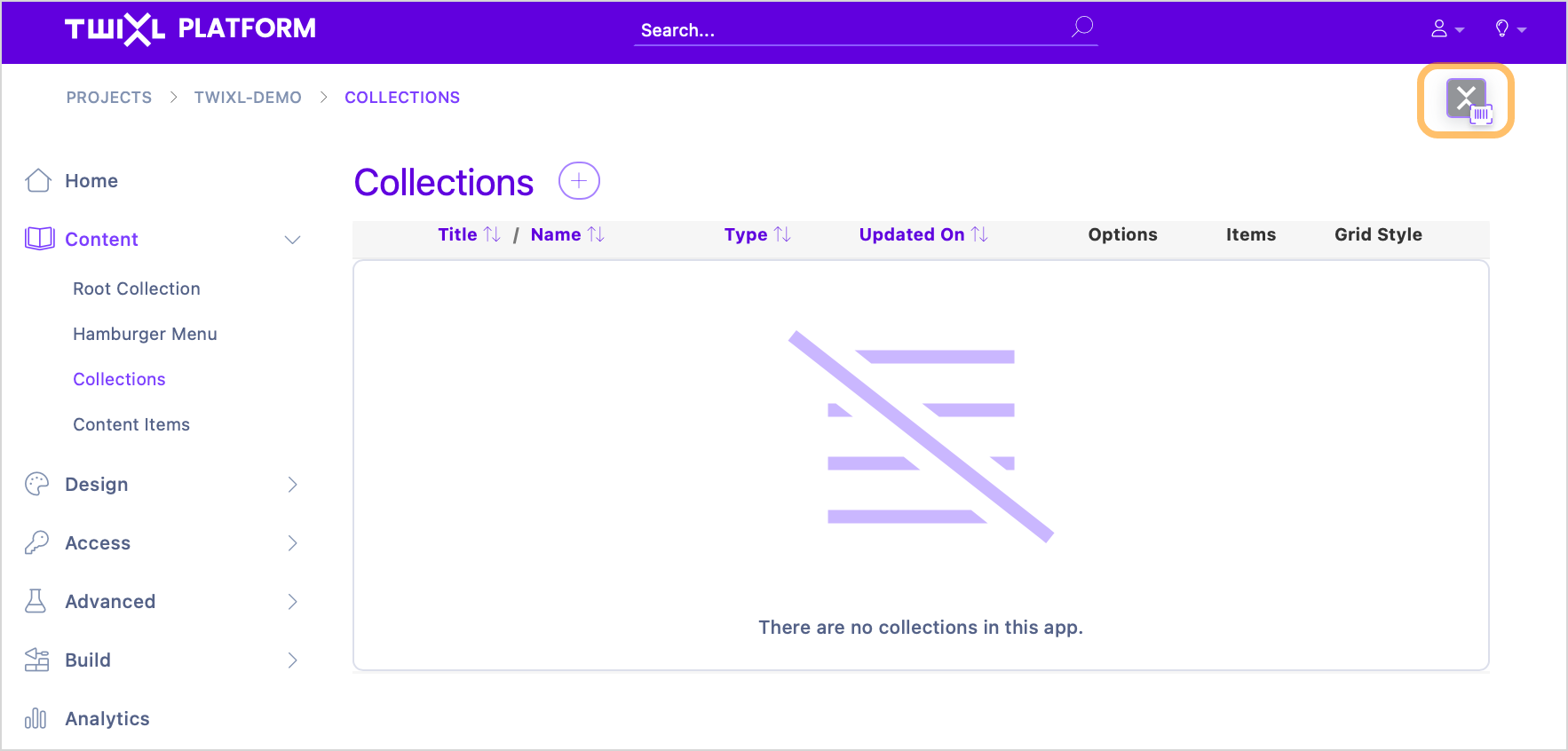Expand the Build section chevron
This screenshot has height=751, width=1568.
point(292,660)
